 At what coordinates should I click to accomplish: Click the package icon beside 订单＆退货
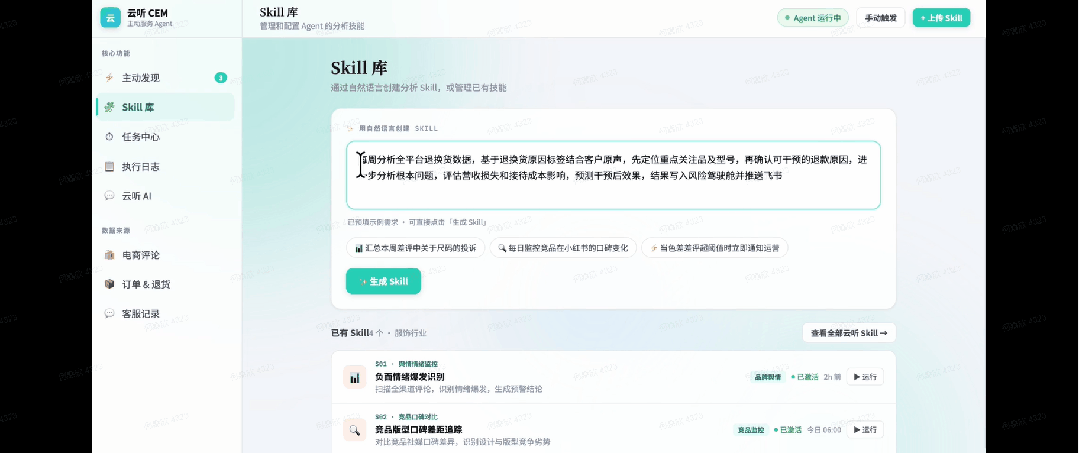109,284
